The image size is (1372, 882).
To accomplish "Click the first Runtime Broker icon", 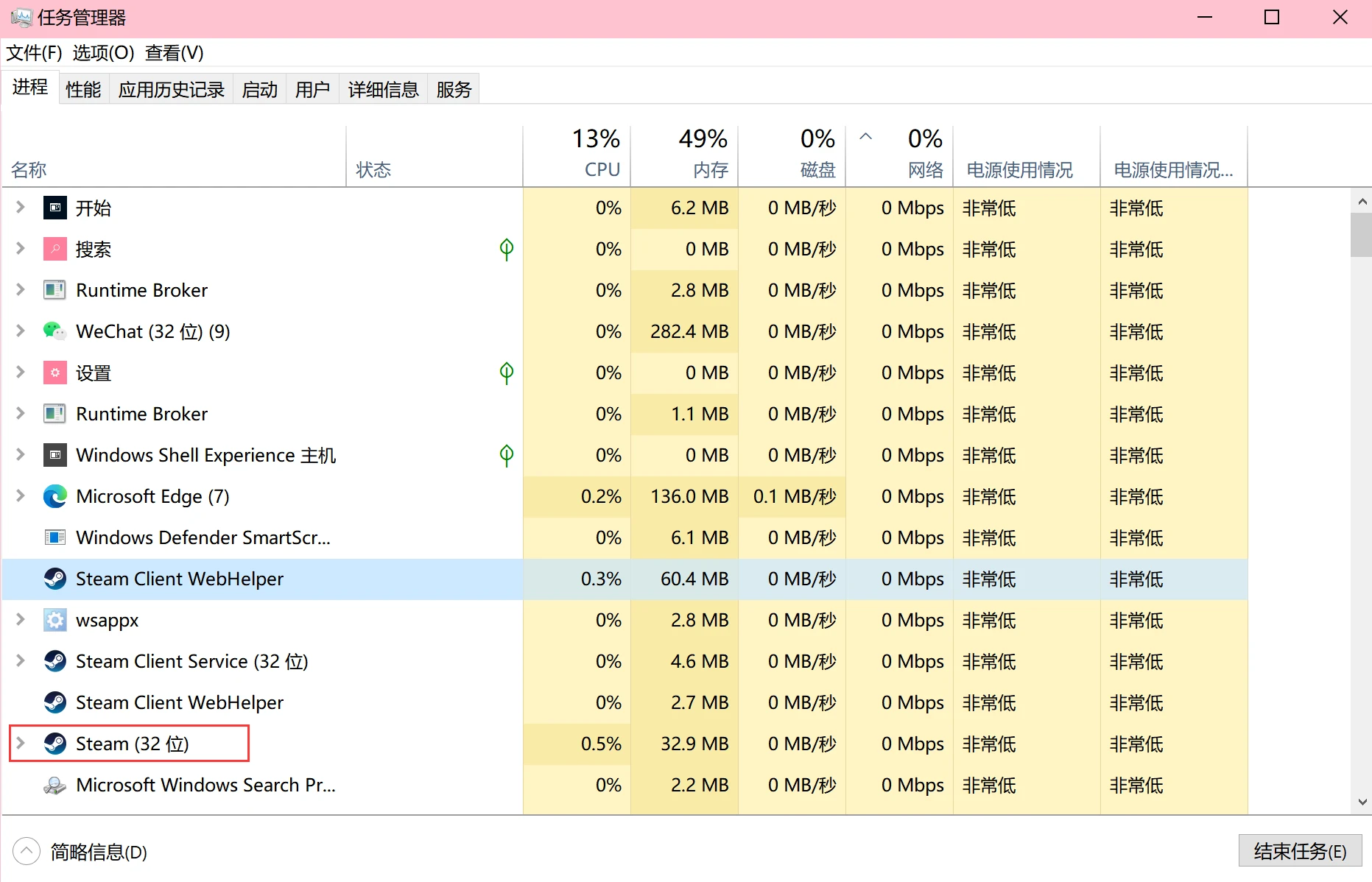I will pyautogui.click(x=54, y=291).
